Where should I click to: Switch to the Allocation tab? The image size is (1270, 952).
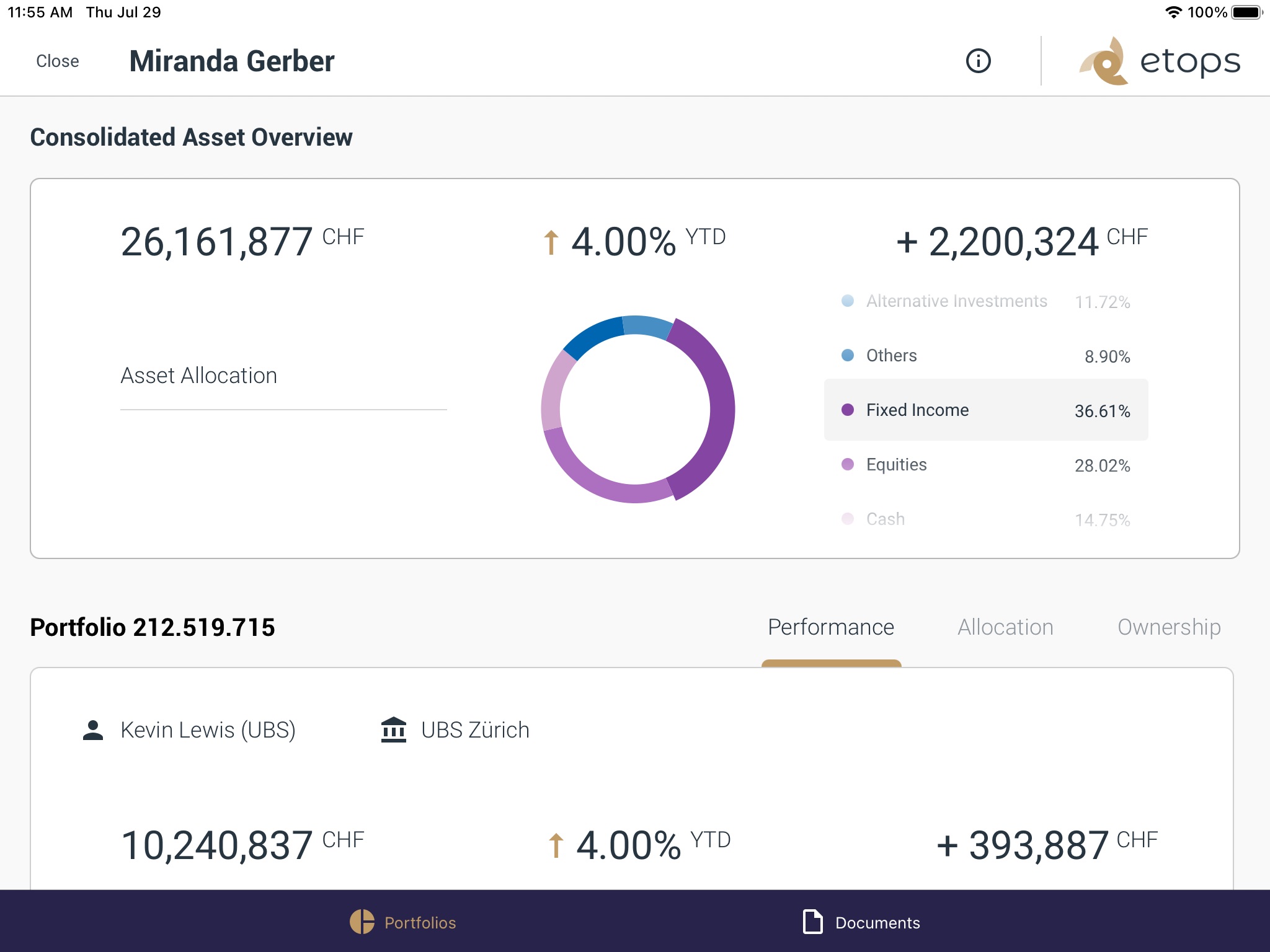pyautogui.click(x=1004, y=627)
